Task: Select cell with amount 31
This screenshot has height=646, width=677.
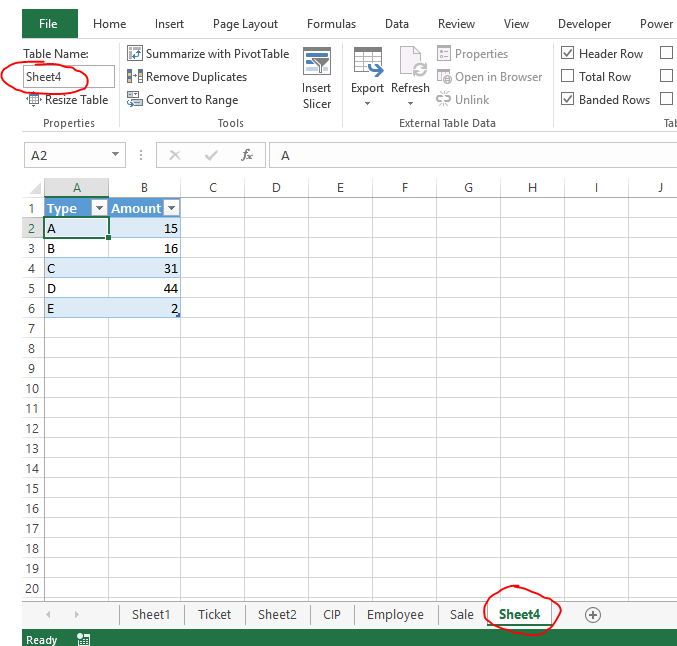Action: click(x=144, y=268)
